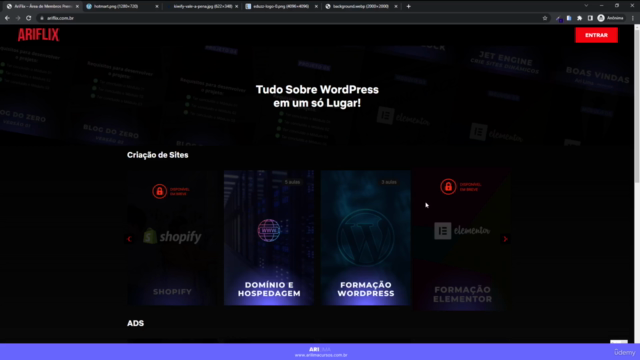
Task: Click the page vertical scrollbar thumb
Action: [x=637, y=106]
